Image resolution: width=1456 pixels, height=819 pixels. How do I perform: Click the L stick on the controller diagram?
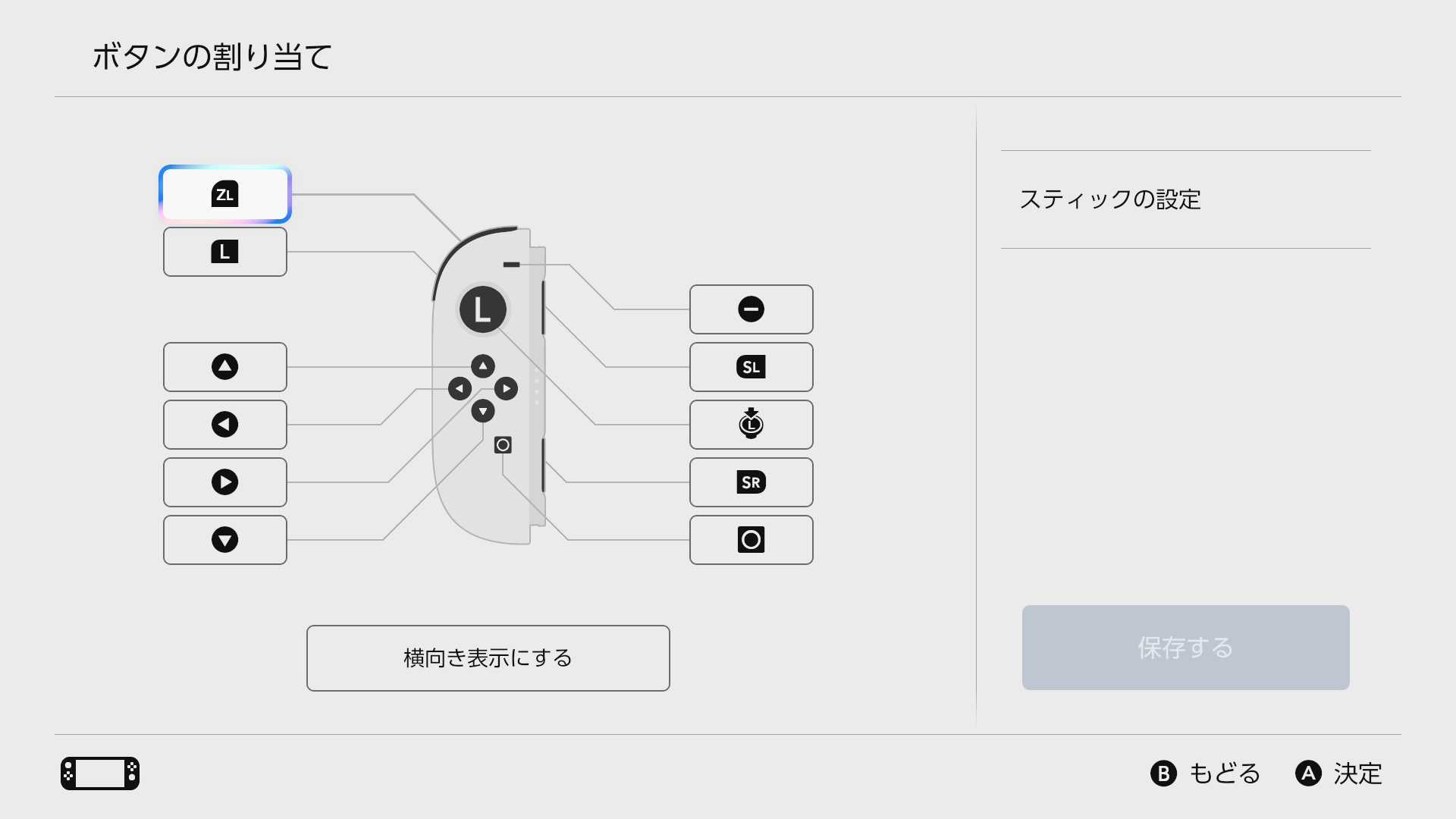coord(482,309)
